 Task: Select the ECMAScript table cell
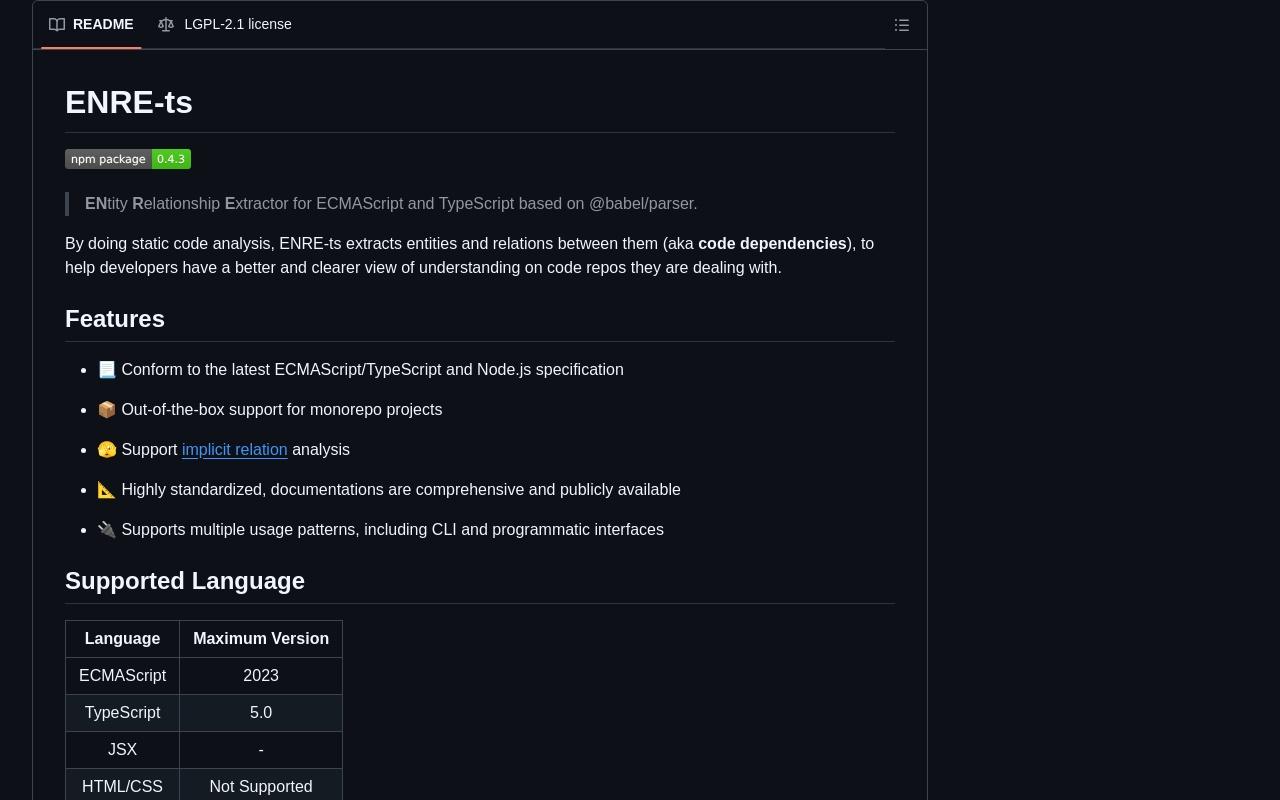[122, 676]
